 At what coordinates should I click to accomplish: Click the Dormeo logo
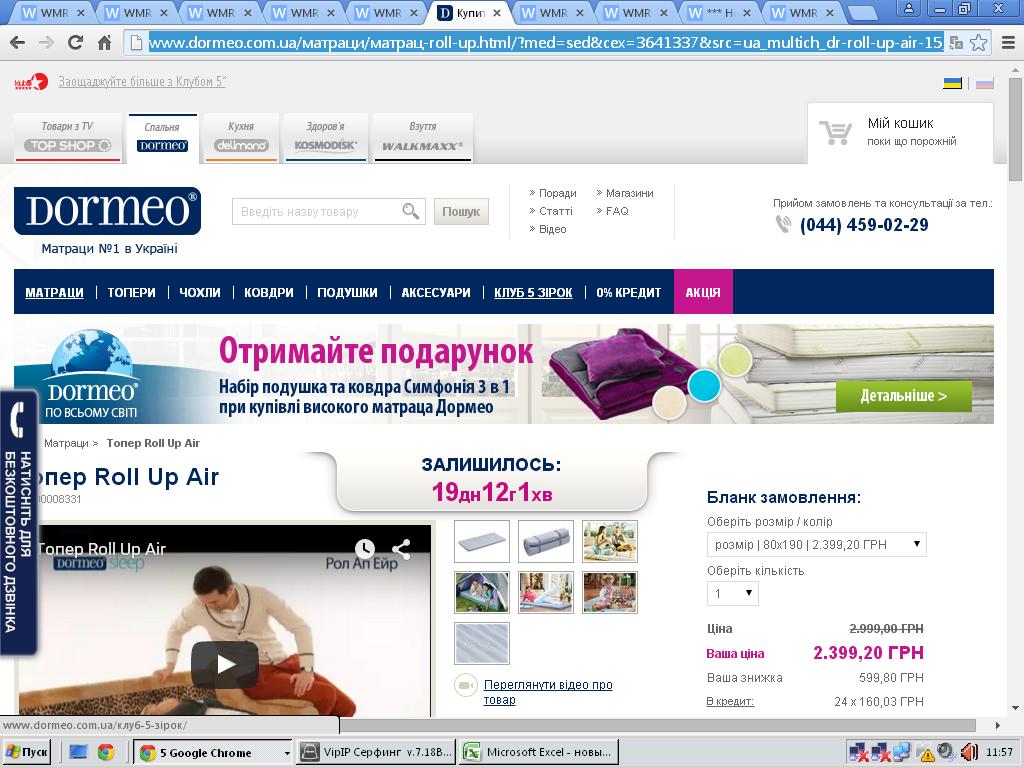108,211
